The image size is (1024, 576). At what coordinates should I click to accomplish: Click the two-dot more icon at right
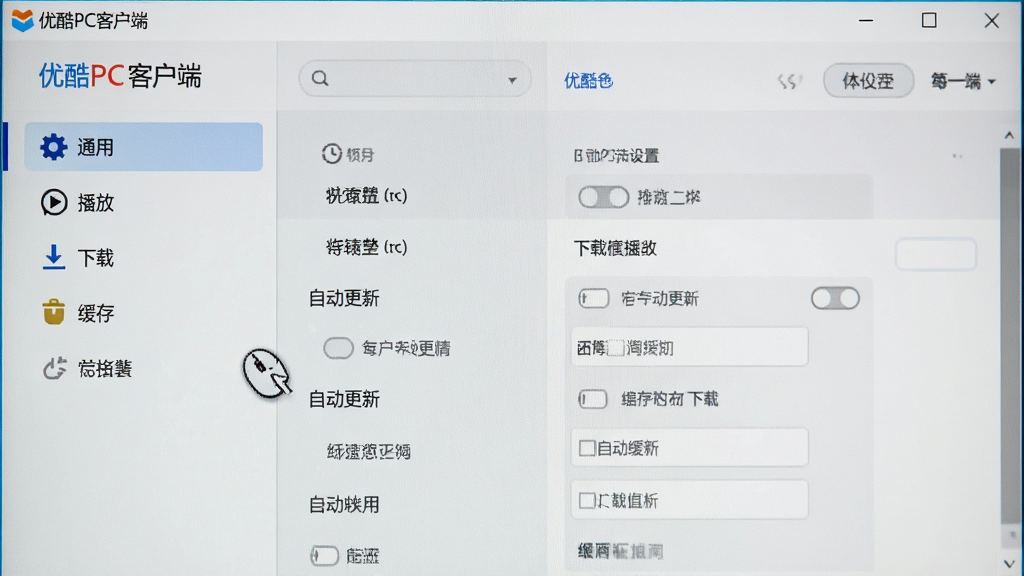[x=957, y=156]
